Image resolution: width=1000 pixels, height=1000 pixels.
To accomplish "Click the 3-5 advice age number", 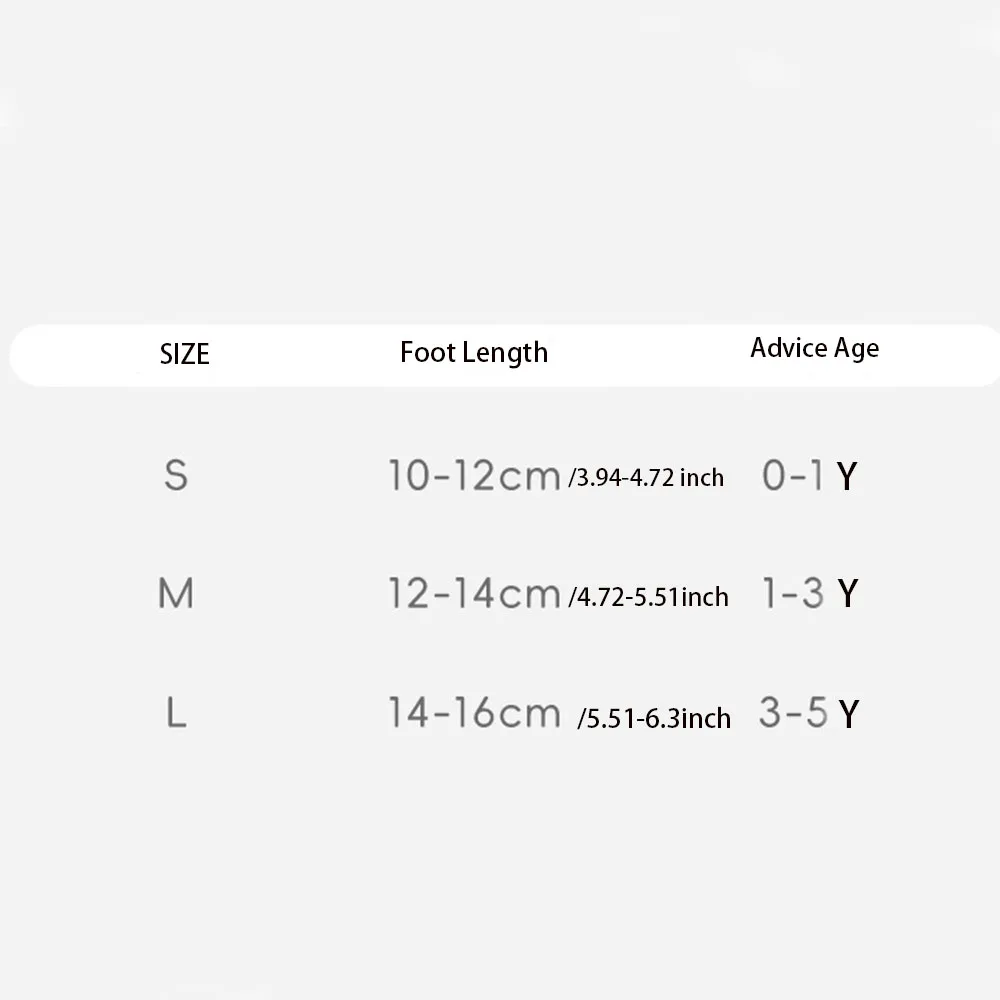I will pyautogui.click(x=793, y=714).
